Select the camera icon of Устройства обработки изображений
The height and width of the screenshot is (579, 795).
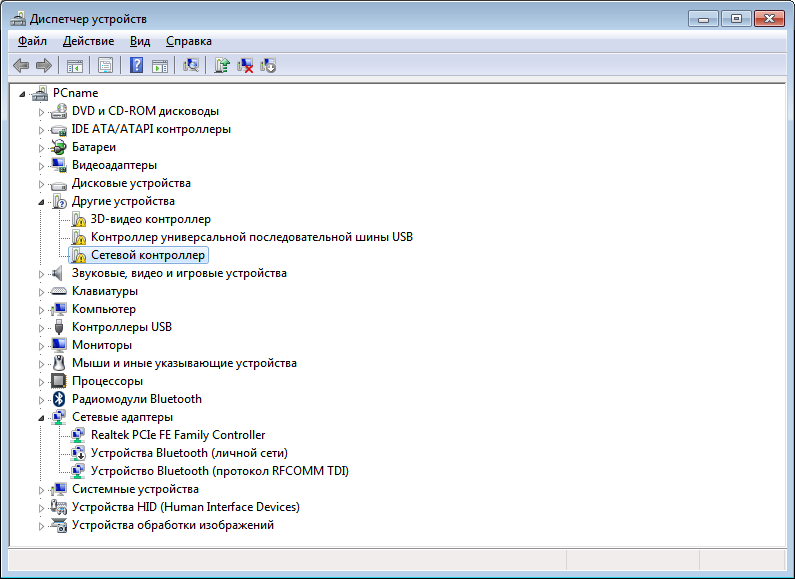pyautogui.click(x=59, y=525)
